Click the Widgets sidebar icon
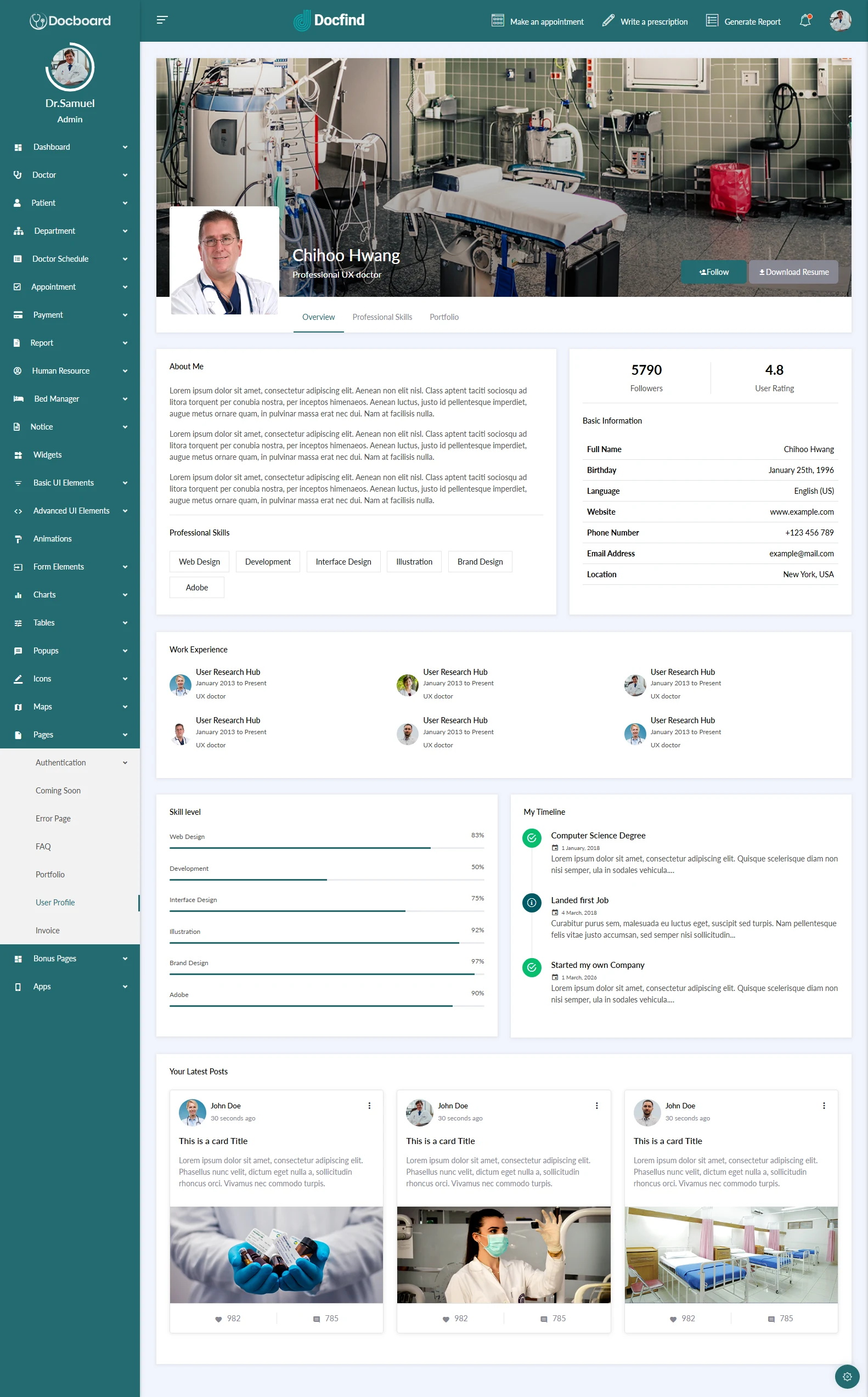Viewport: 868px width, 1397px height. pos(18,455)
